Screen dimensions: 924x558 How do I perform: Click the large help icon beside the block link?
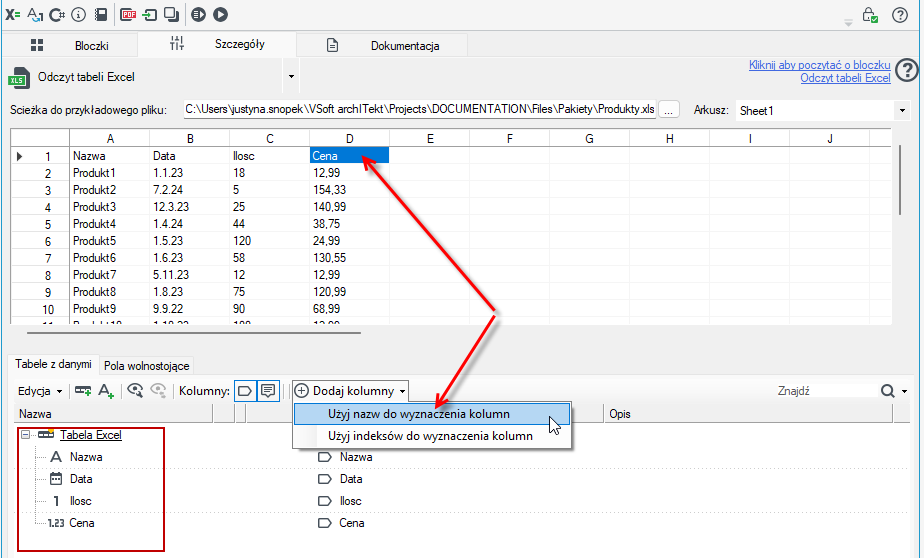[x=906, y=71]
